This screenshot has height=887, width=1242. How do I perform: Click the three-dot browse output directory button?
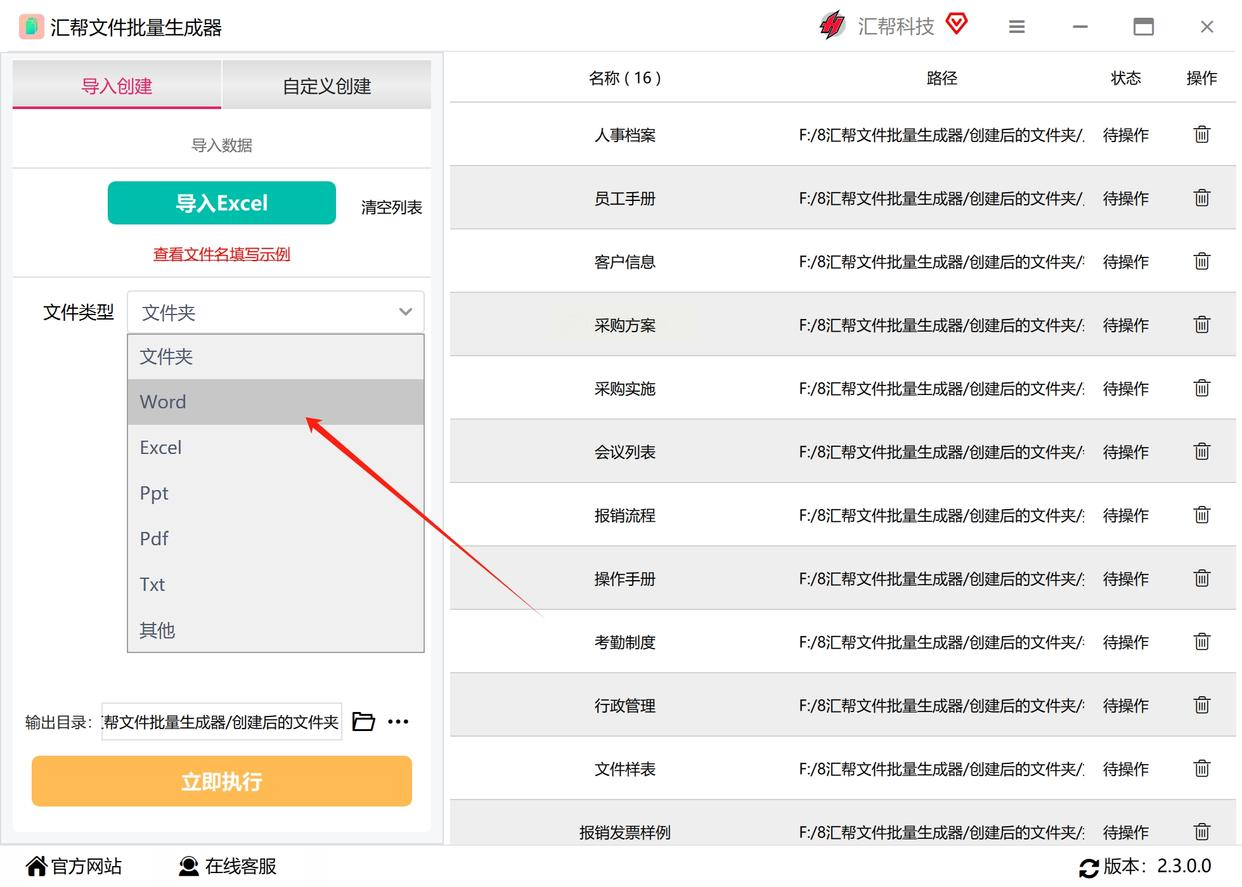398,722
